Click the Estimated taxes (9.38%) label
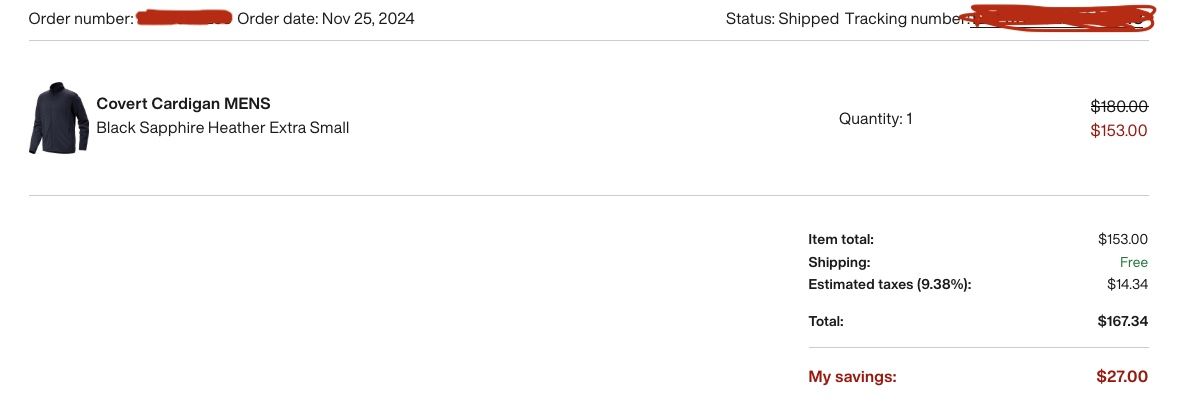The width and height of the screenshot is (1195, 409). [x=889, y=285]
